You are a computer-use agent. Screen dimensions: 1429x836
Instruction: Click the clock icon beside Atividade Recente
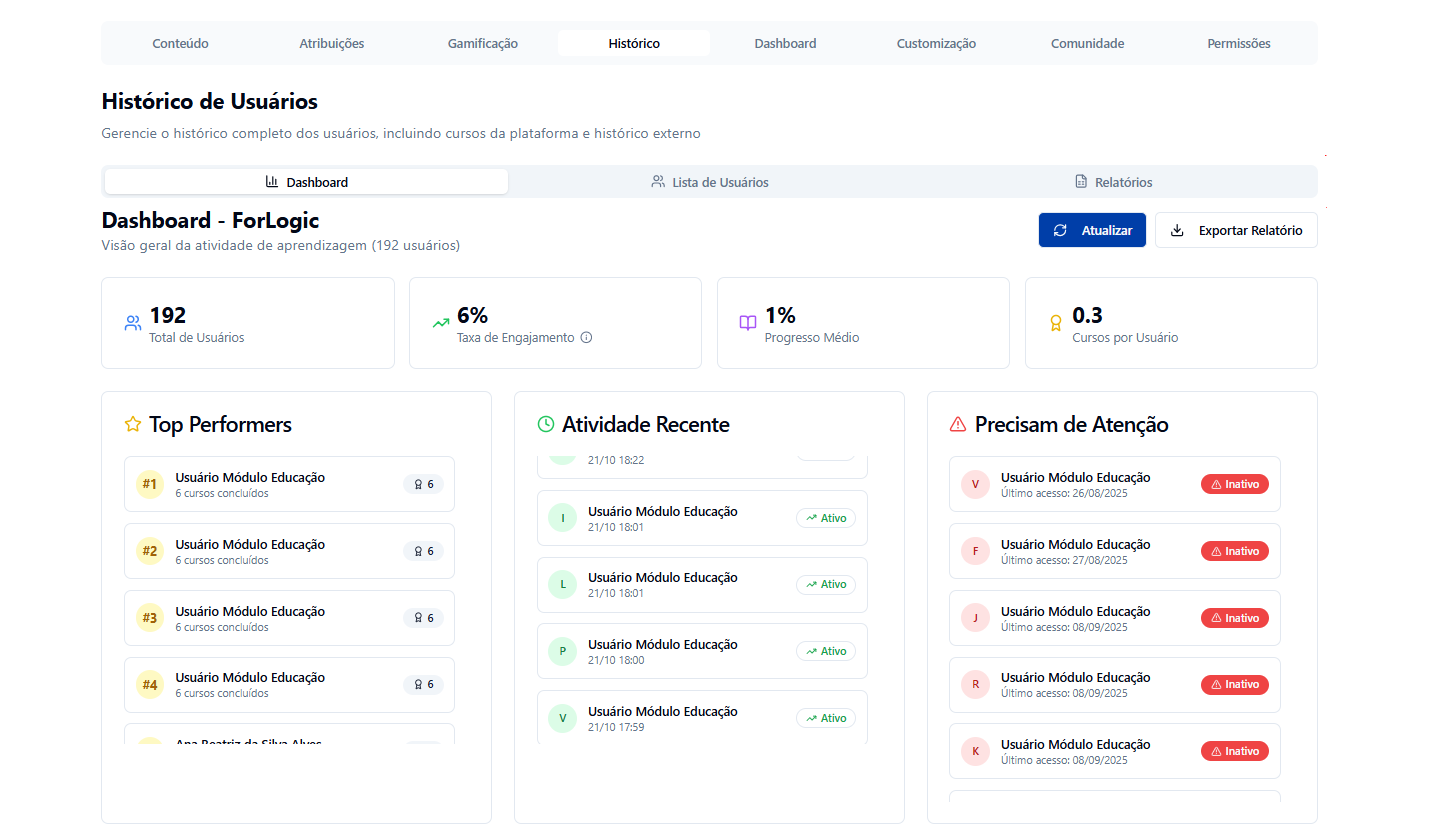pos(546,425)
